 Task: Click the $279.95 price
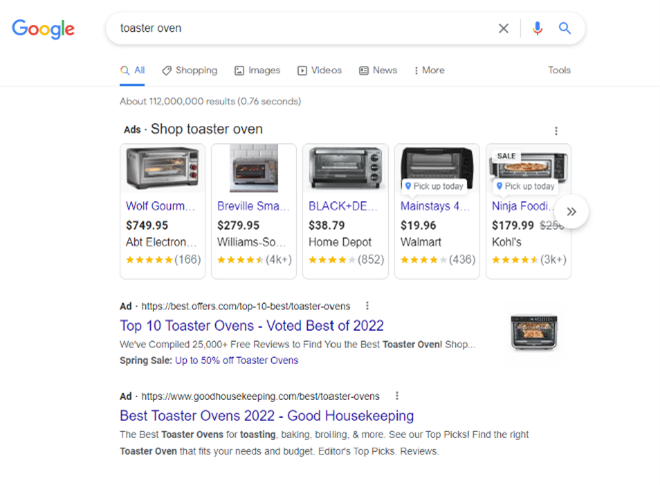tap(238, 225)
